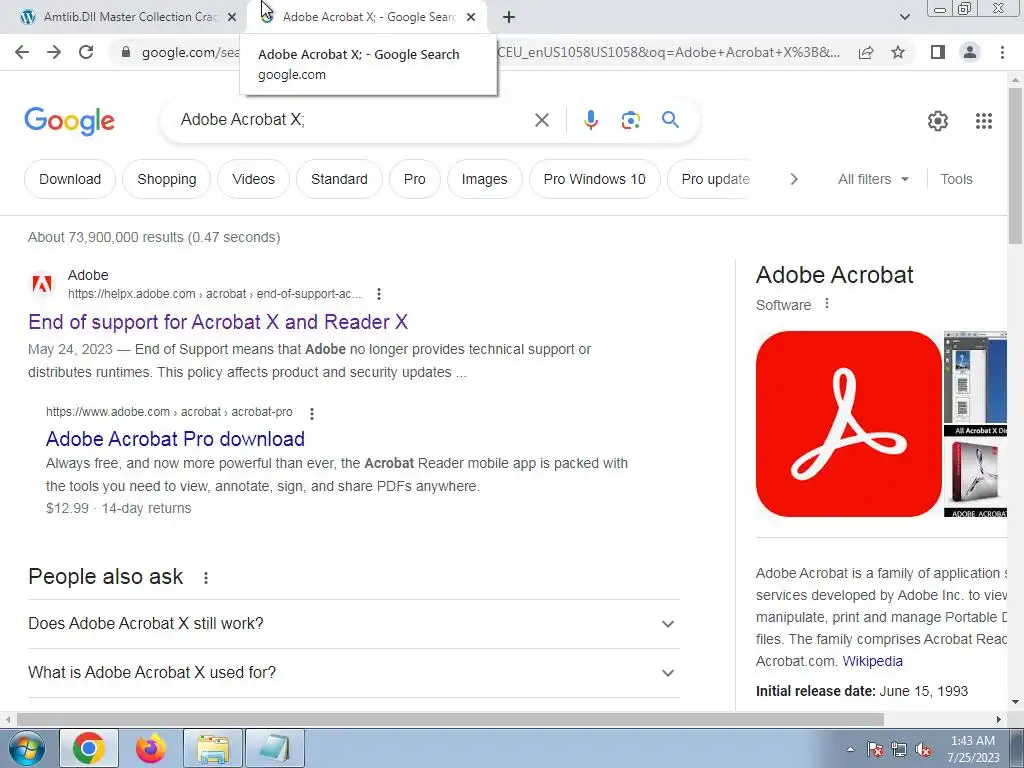Select the Download filter chip
Screen dimensions: 1024x768
70,179
